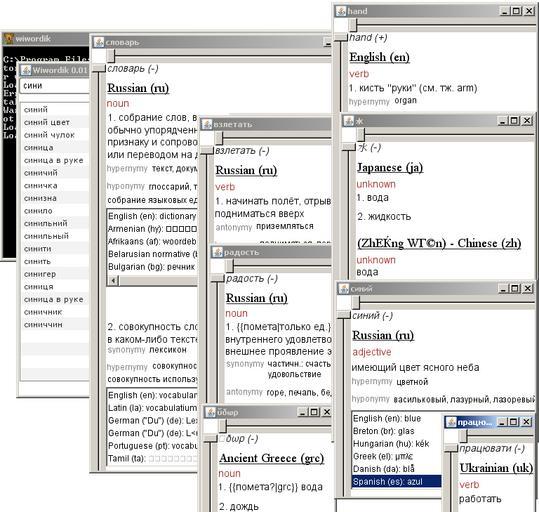Click the Java icon in hand window title
Image resolution: width=539 pixels, height=512 pixels.
(341, 11)
